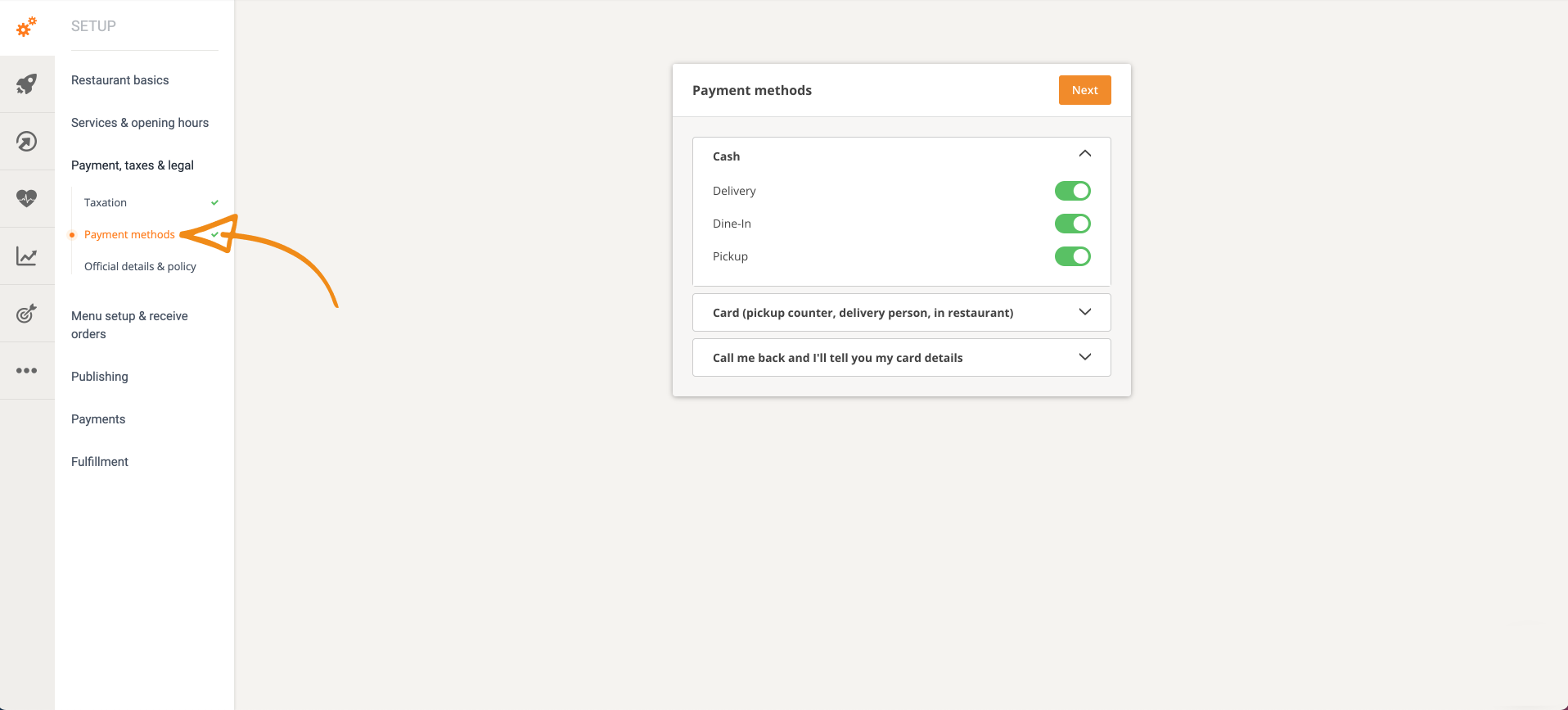
Task: Open the Fulfillment section
Action: [100, 462]
